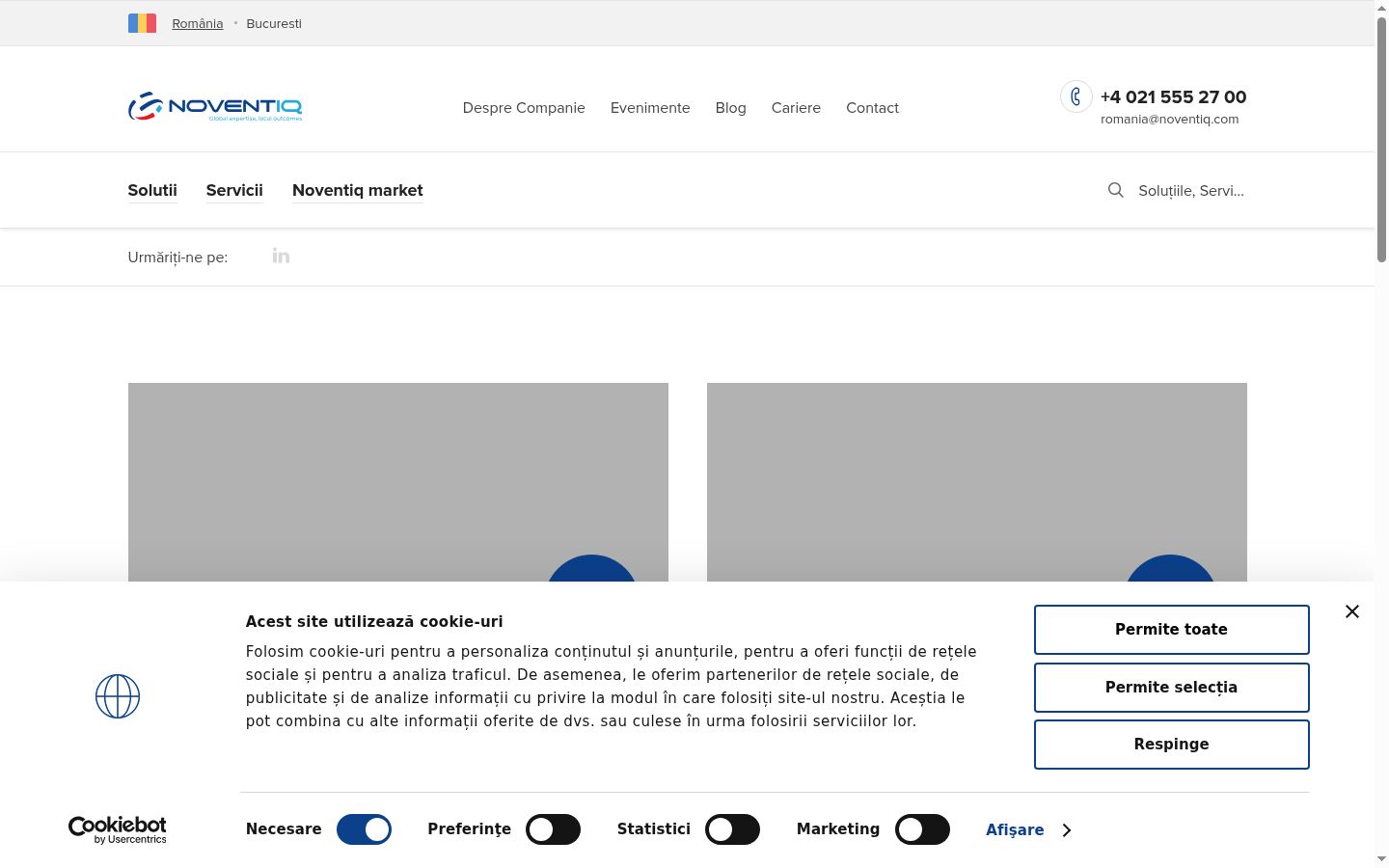
Task: Enable the Preferințe cookie switch
Action: (x=553, y=829)
